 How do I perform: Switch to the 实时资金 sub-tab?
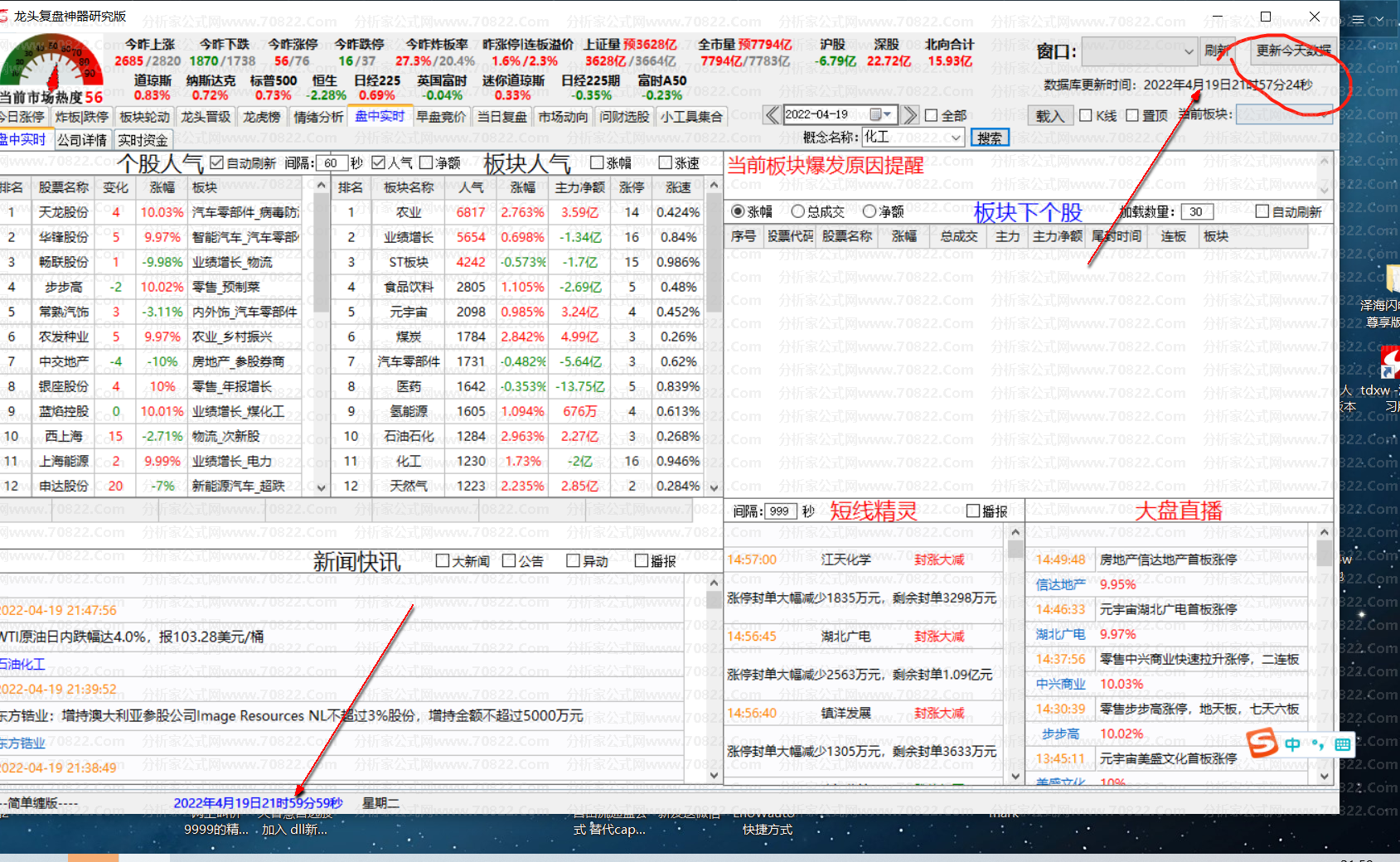tap(143, 140)
